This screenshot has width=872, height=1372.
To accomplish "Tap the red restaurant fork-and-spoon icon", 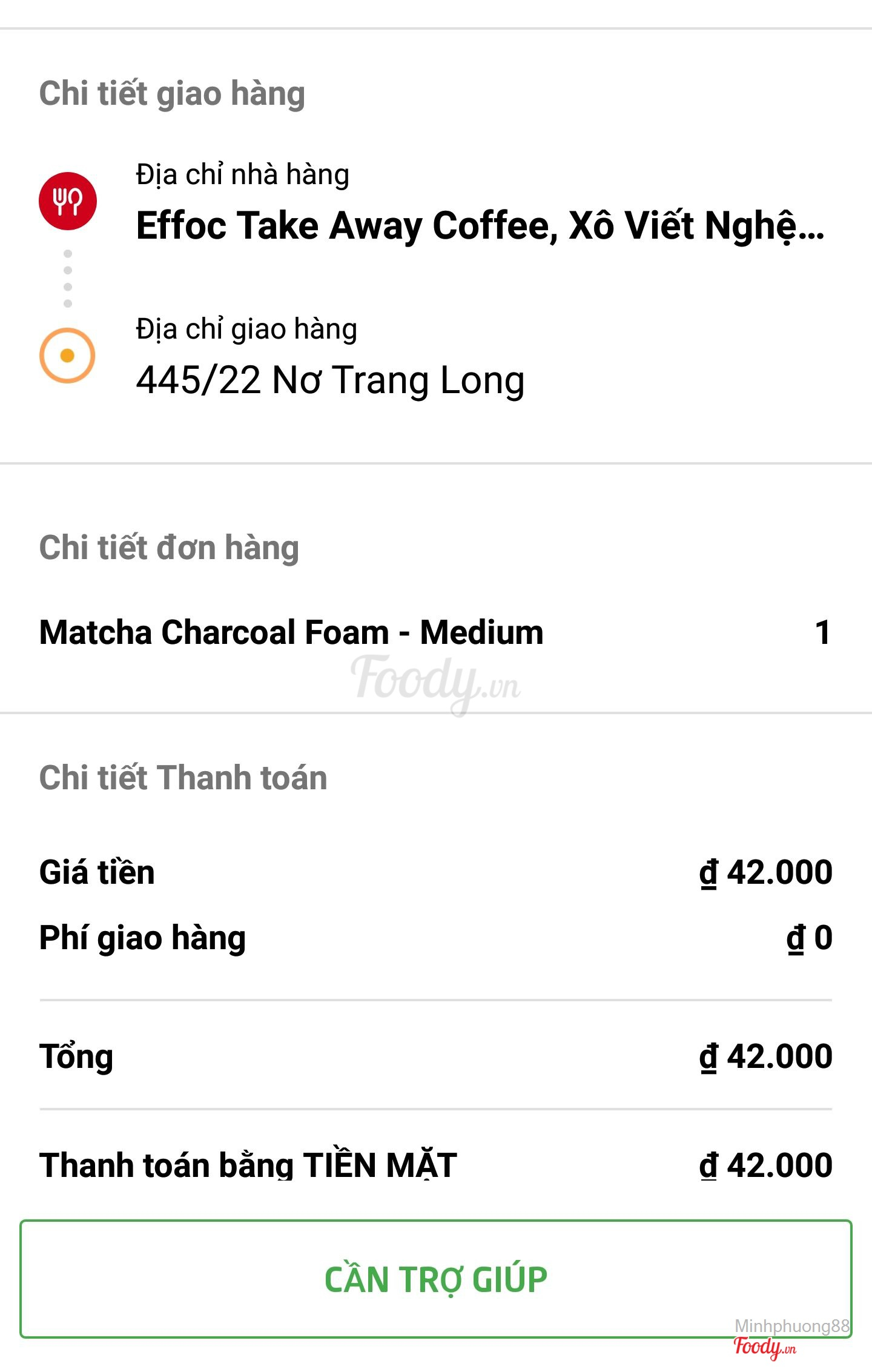I will coord(68,201).
